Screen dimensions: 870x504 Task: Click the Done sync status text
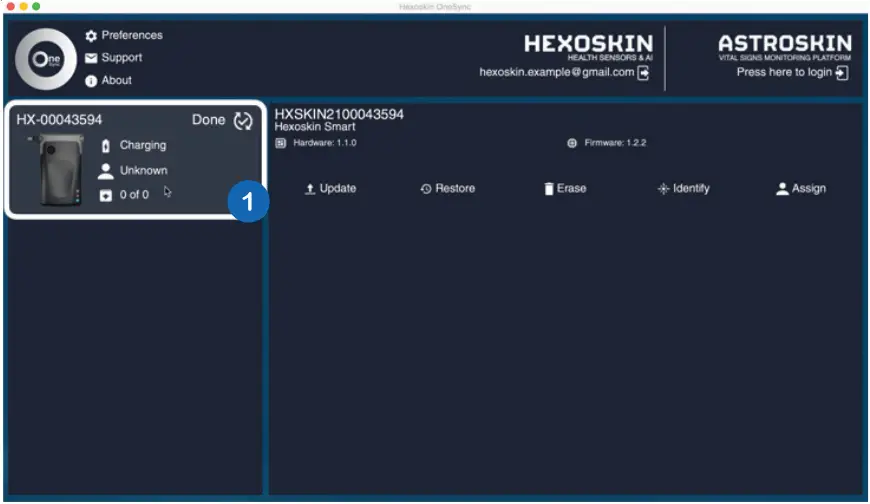click(x=209, y=120)
